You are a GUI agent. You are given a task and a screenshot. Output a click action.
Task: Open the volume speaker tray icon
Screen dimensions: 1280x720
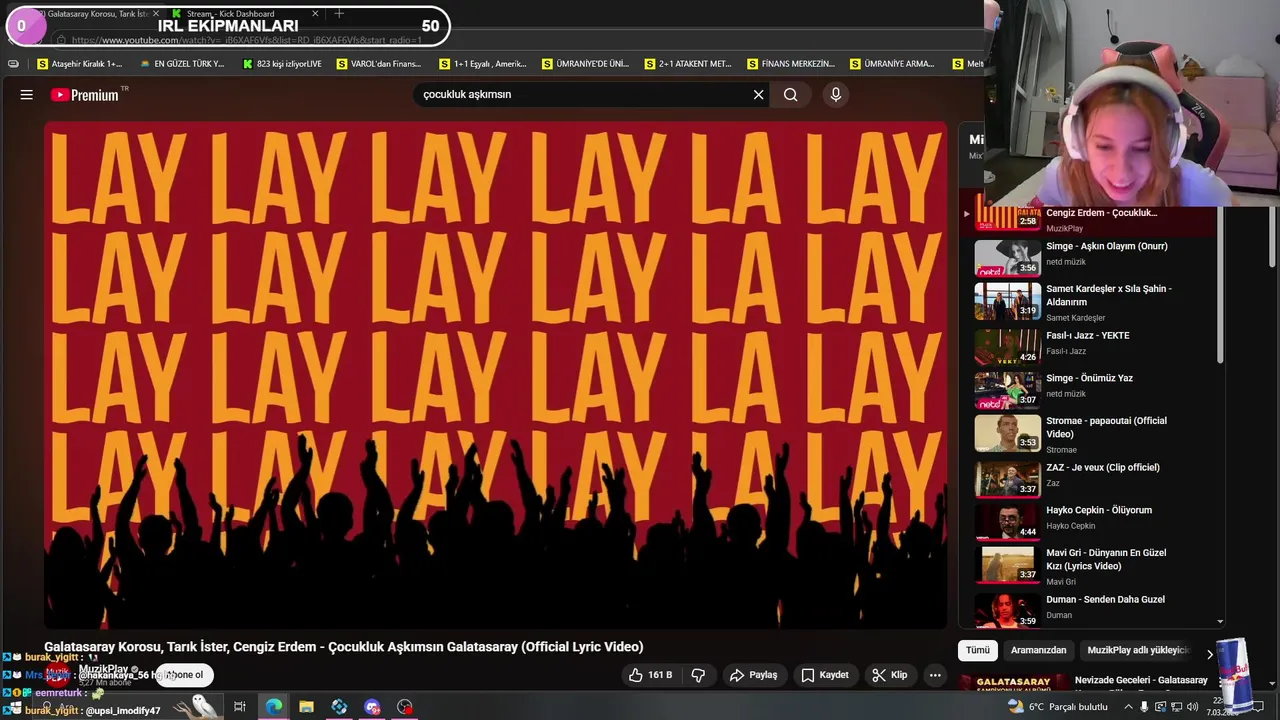coord(1192,707)
